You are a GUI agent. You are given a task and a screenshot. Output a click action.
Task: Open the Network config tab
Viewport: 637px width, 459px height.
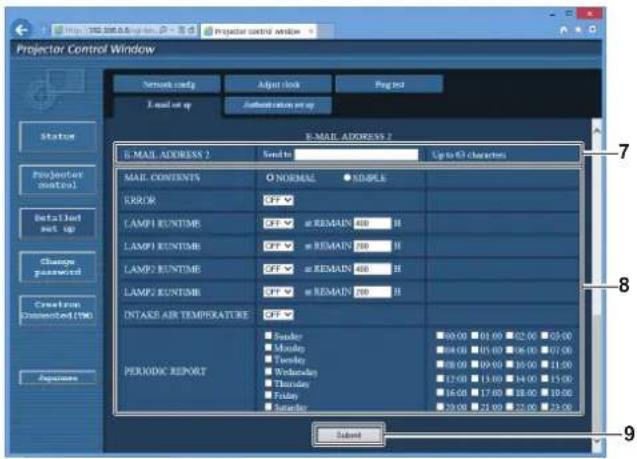(x=168, y=84)
